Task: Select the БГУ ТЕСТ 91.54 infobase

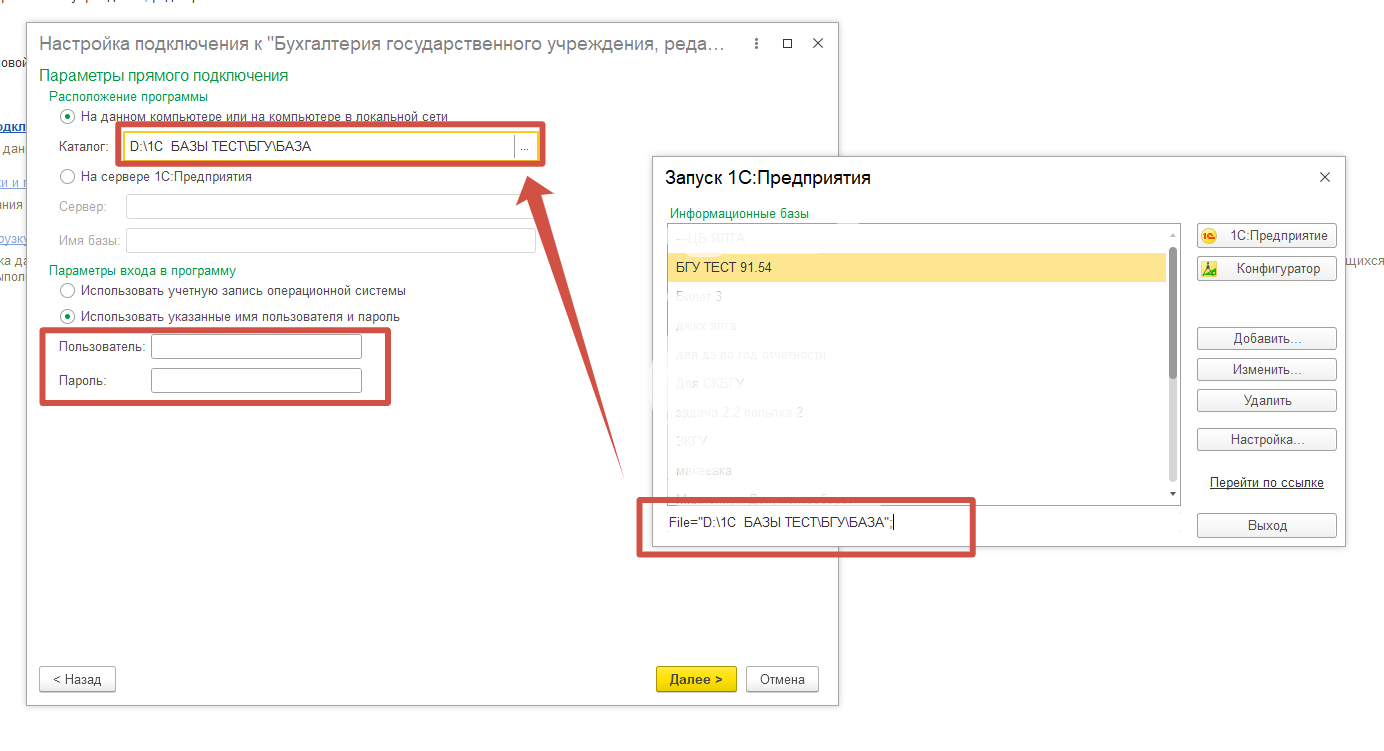Action: pyautogui.click(x=917, y=267)
